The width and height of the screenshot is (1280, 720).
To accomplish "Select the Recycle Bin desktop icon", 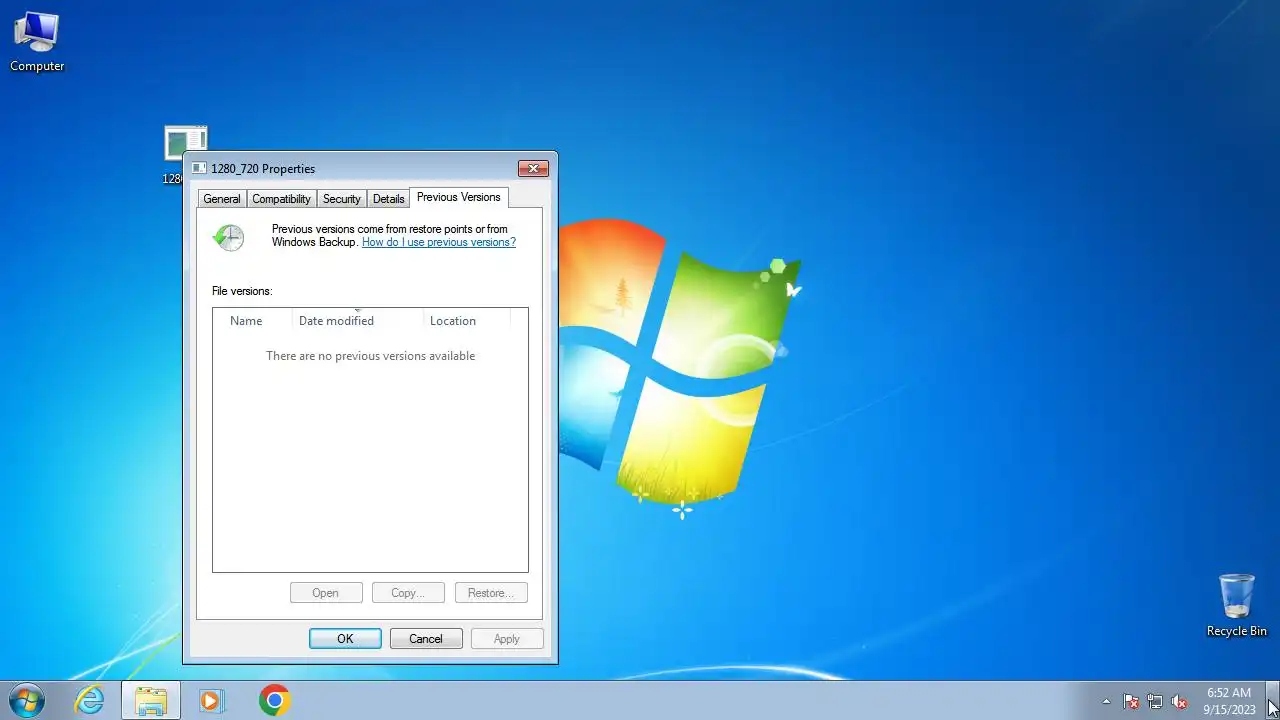I will point(1236,605).
